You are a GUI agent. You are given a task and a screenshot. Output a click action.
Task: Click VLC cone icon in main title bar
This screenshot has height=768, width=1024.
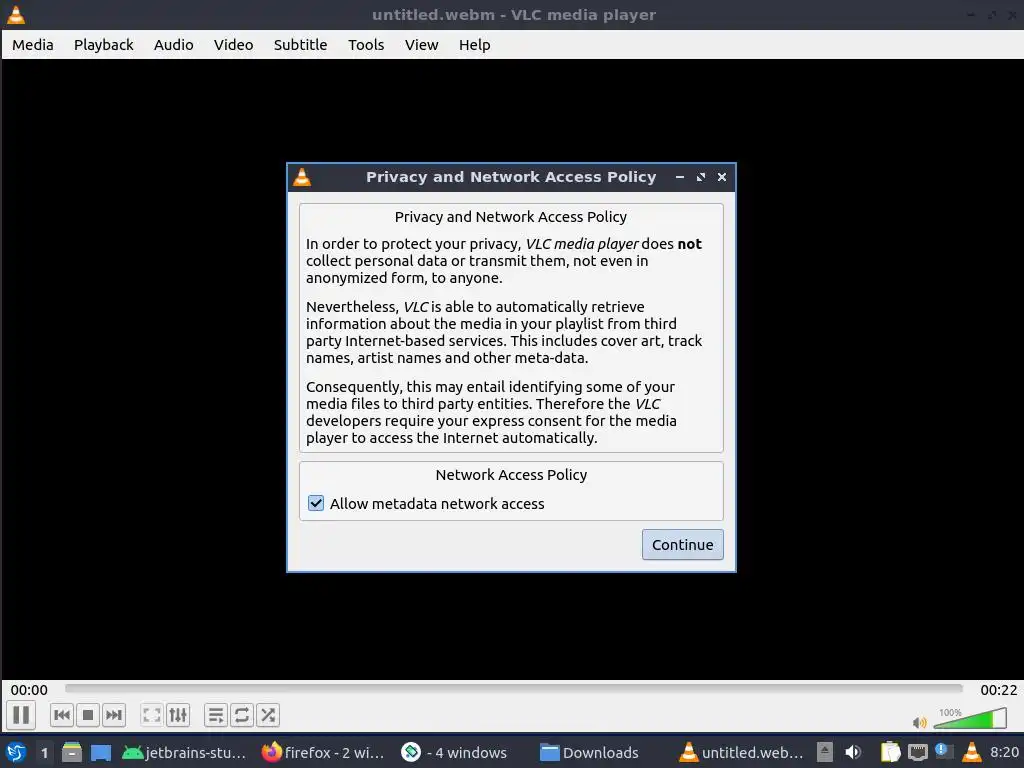tap(16, 14)
